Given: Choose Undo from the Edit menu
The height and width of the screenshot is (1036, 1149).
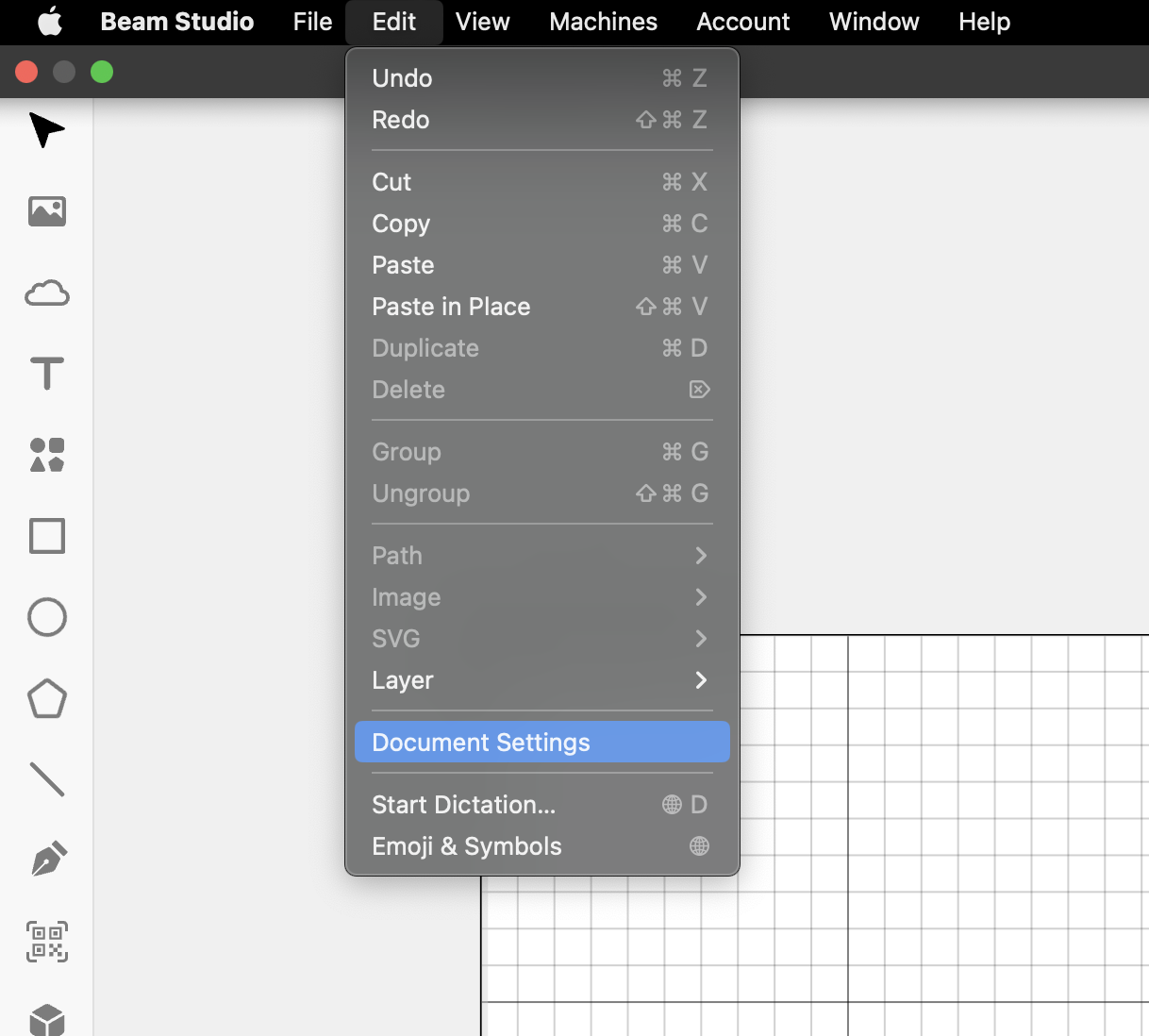Looking at the screenshot, I should click(542, 78).
